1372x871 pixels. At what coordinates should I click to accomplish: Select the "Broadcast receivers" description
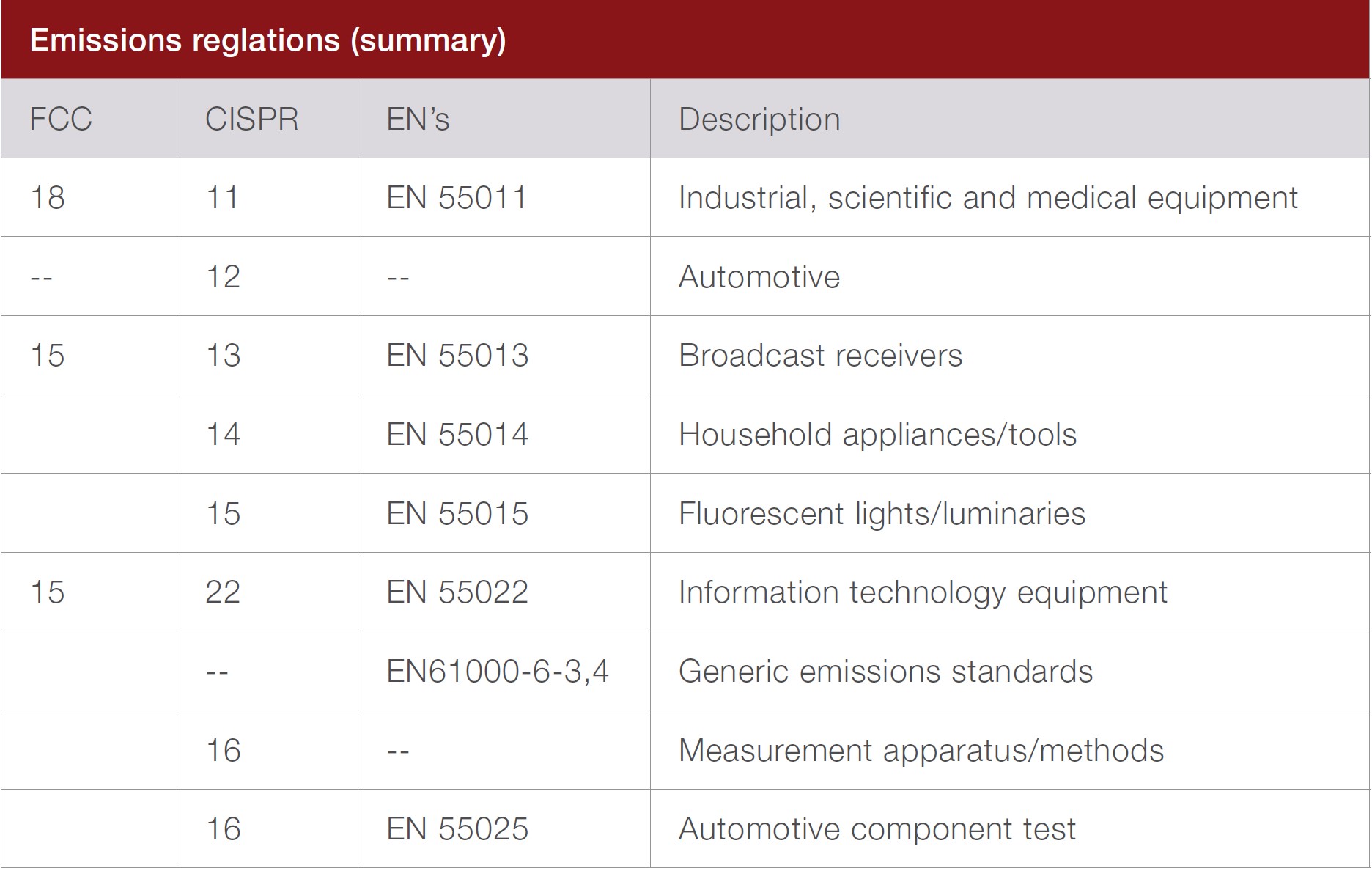pyautogui.click(x=820, y=356)
